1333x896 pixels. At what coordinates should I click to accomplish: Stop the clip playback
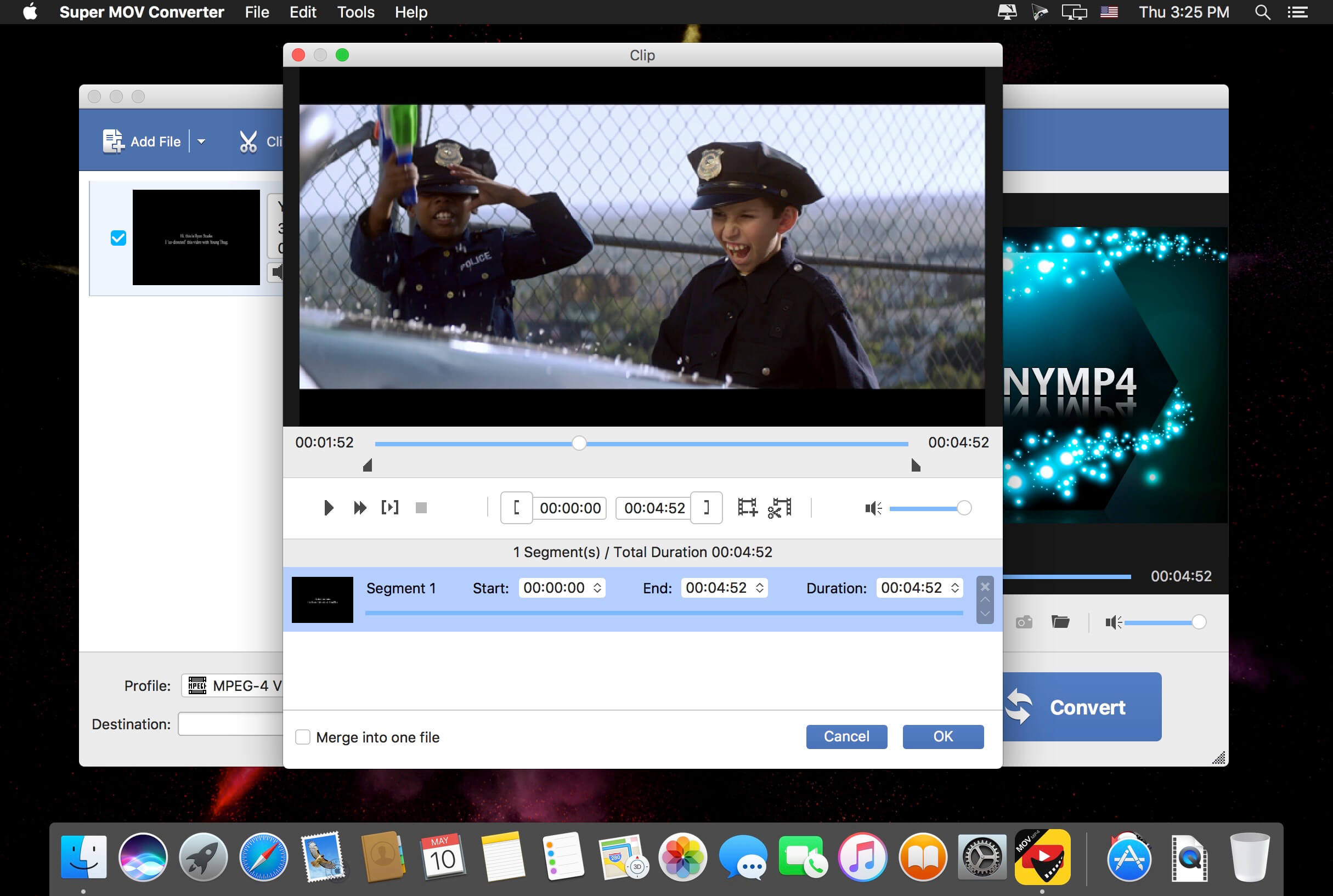(421, 507)
